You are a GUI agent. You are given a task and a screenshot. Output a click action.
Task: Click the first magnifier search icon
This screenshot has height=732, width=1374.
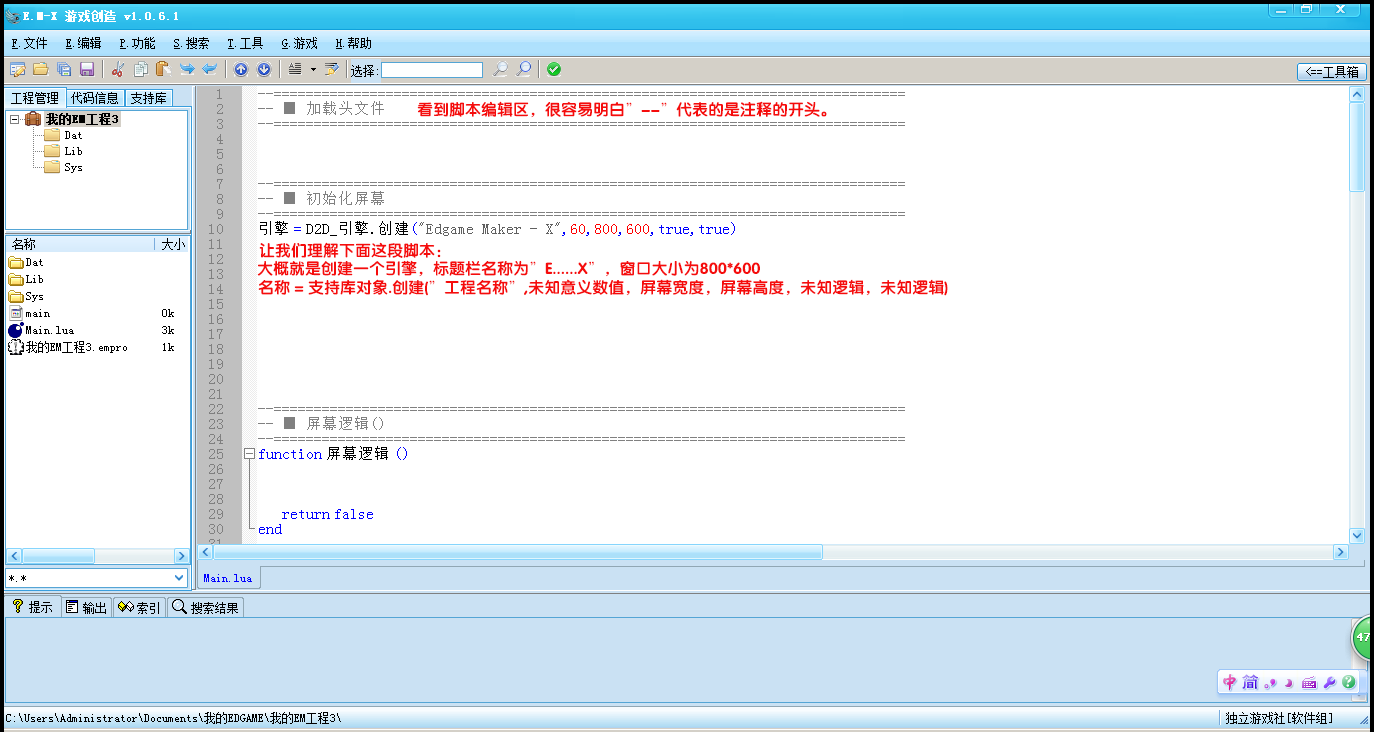pyautogui.click(x=500, y=69)
